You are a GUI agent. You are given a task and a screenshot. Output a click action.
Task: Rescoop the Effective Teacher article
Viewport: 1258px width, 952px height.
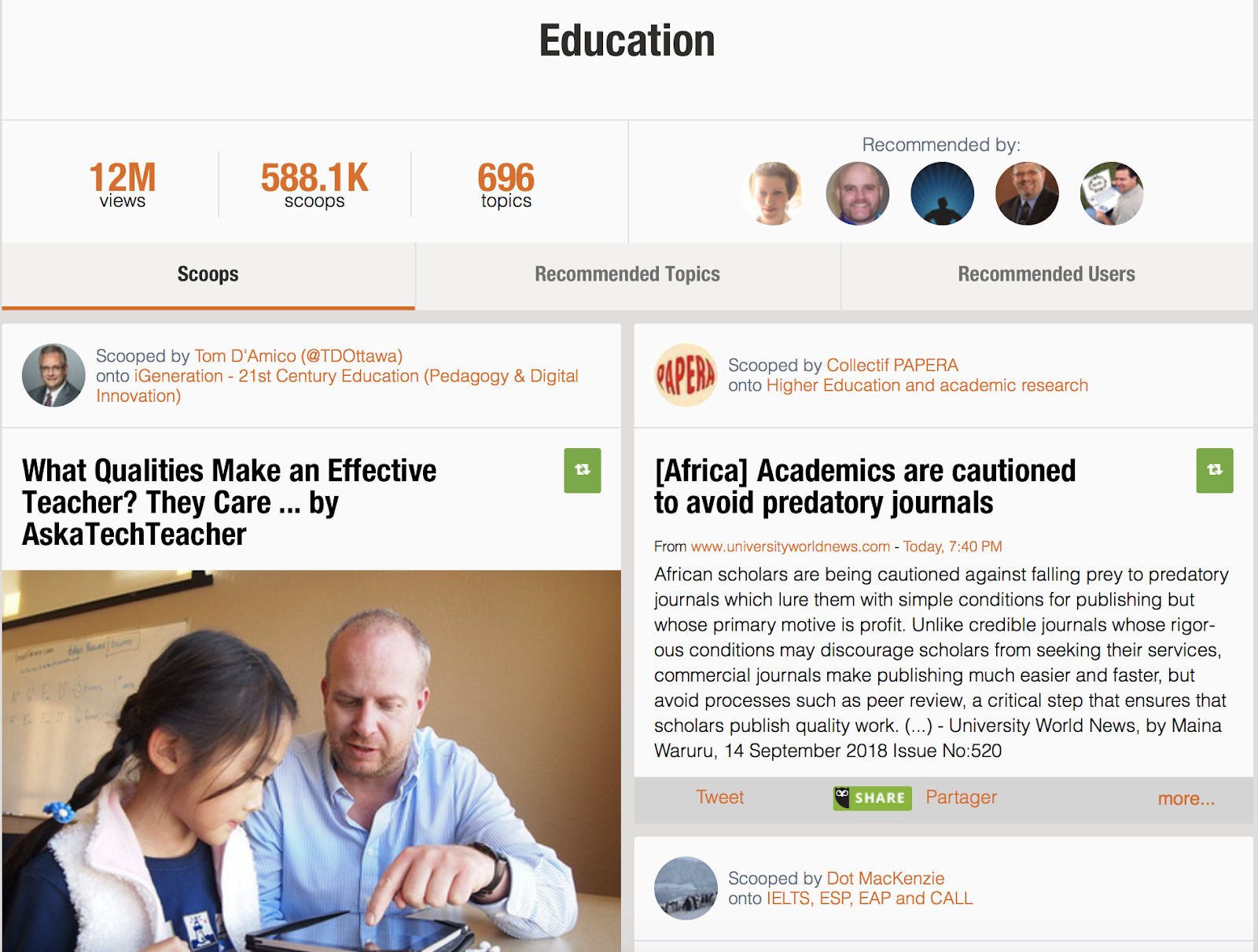pos(582,470)
